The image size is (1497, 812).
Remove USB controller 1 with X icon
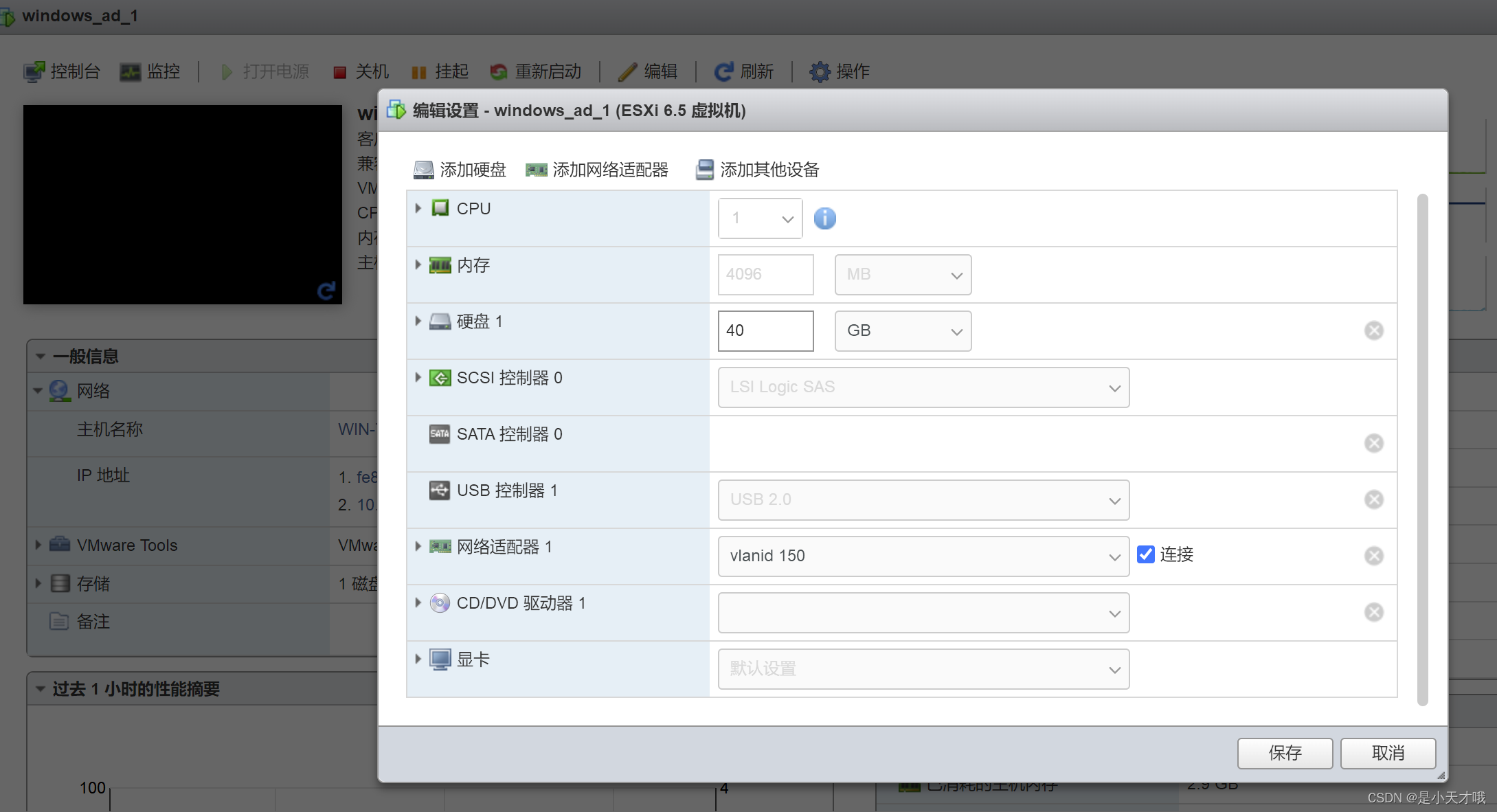(1373, 499)
